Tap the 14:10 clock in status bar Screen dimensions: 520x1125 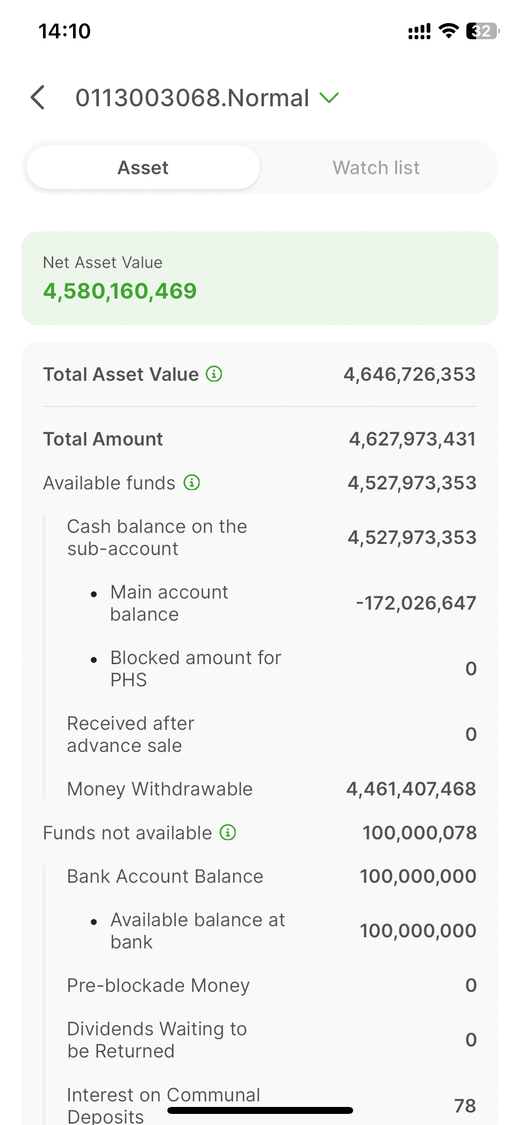65,31
